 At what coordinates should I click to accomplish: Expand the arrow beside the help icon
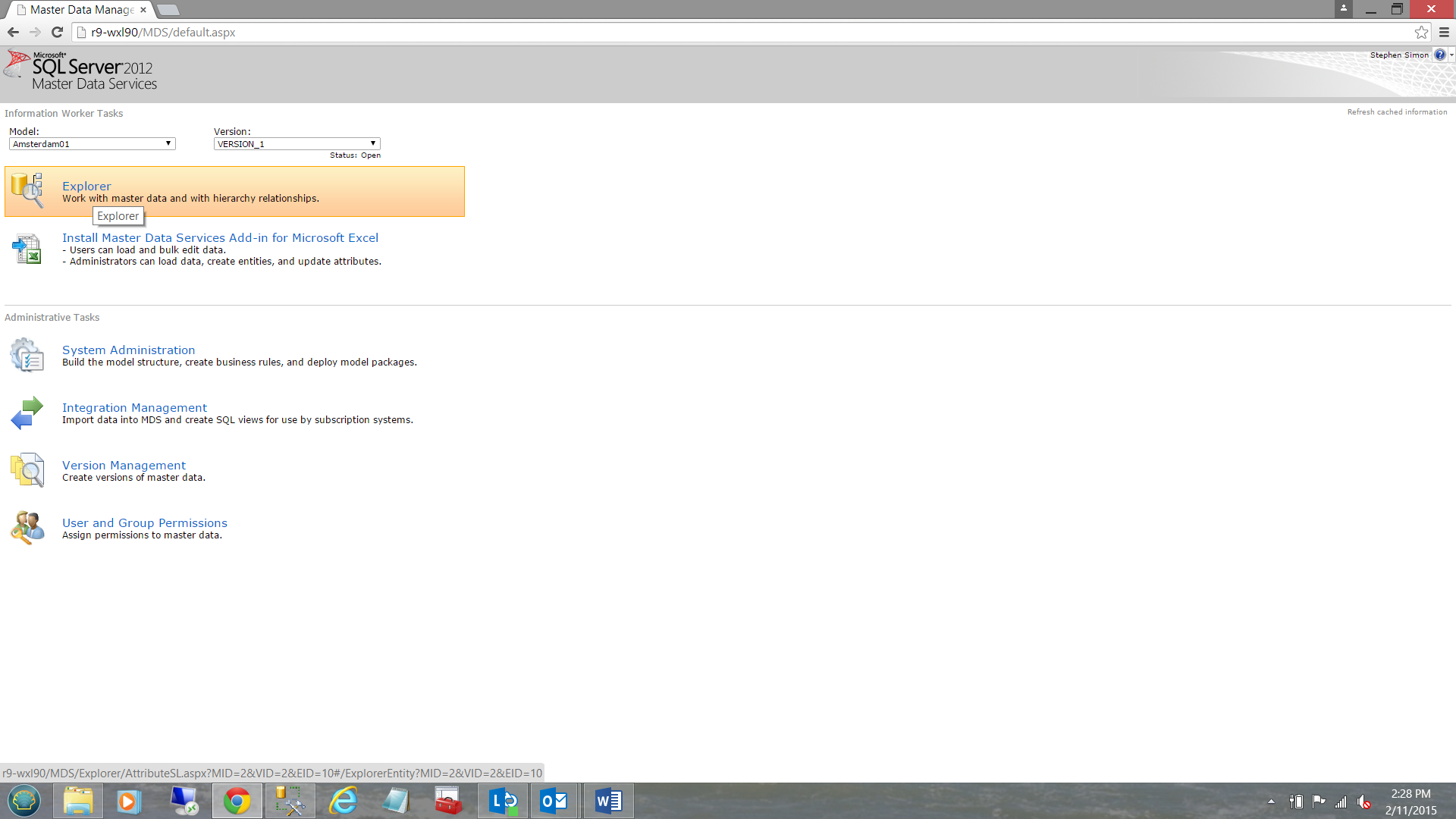point(1451,55)
